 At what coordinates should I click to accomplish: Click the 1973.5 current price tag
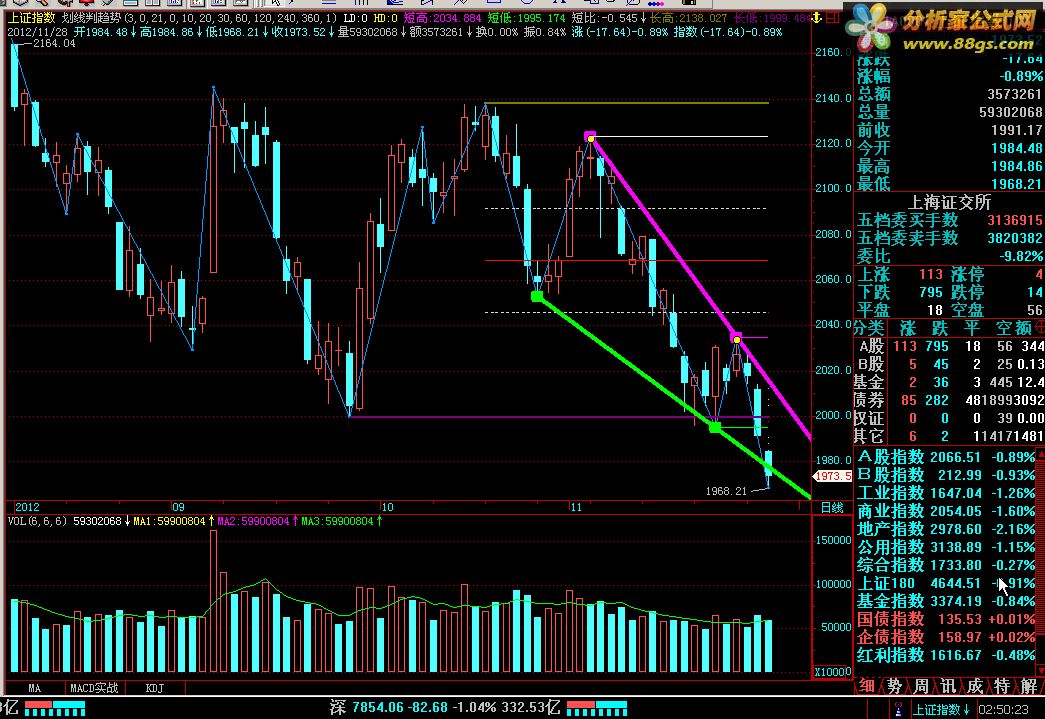(832, 476)
